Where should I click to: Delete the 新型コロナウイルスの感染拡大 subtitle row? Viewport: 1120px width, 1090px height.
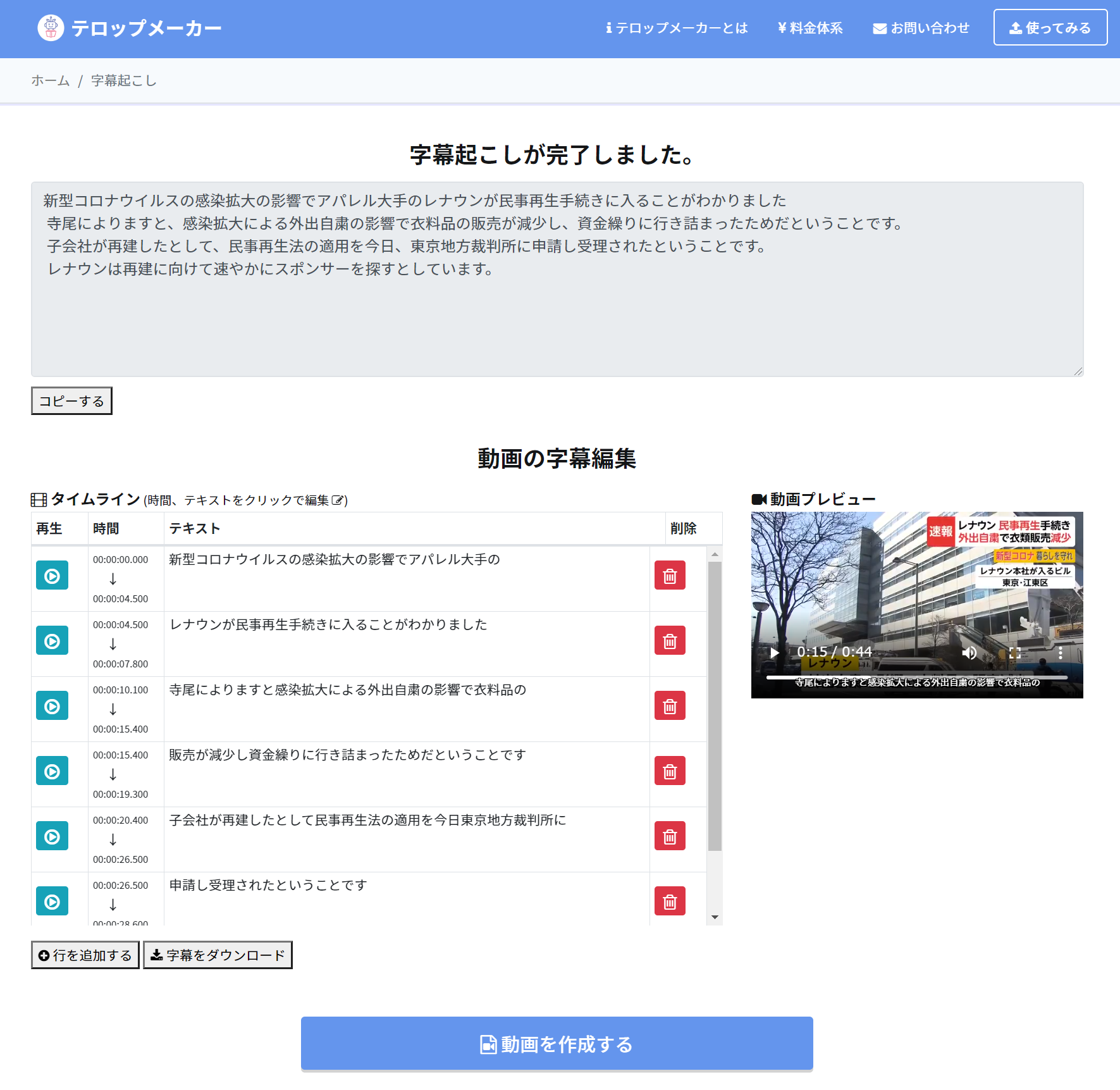point(670,576)
